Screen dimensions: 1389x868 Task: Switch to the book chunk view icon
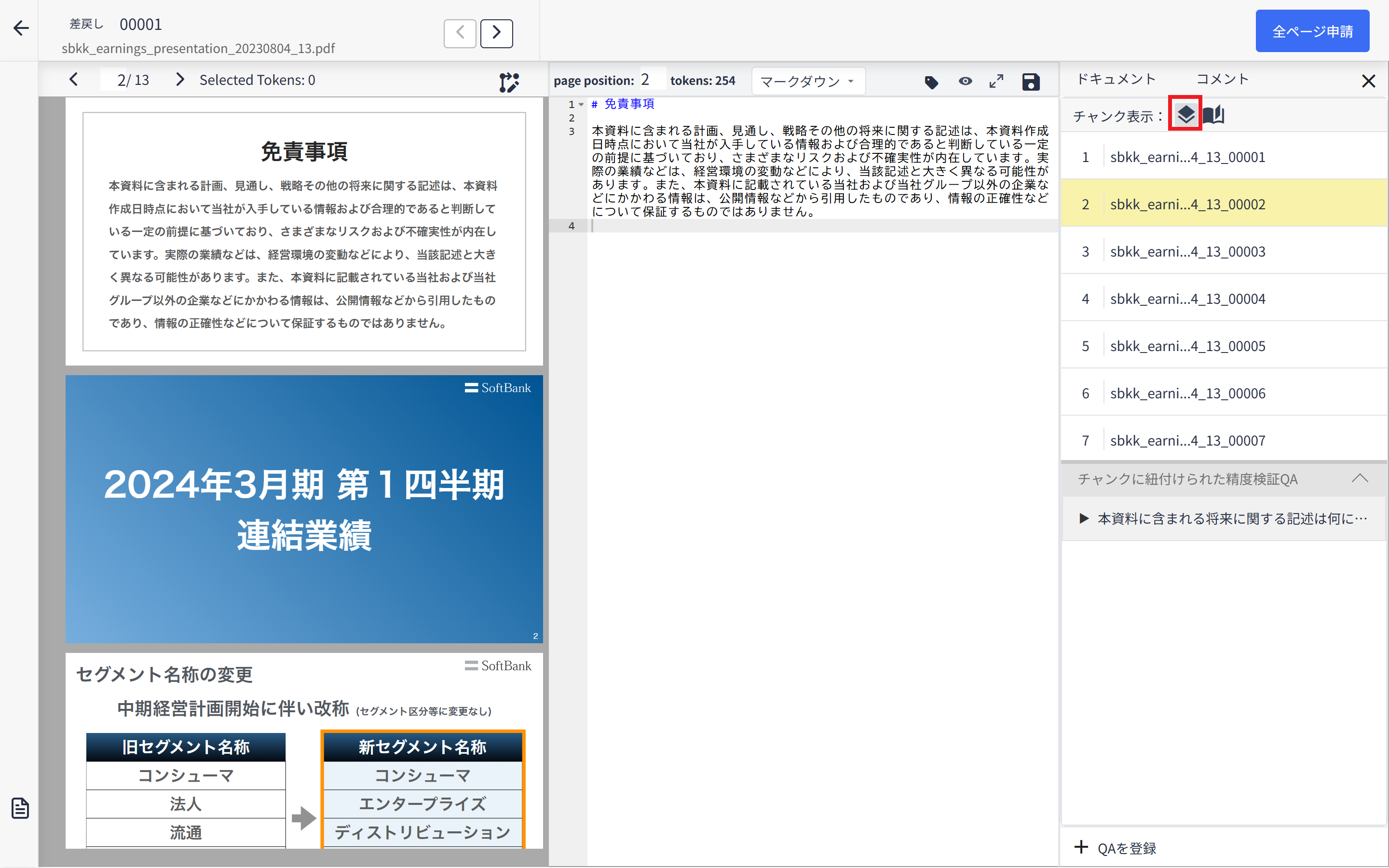pyautogui.click(x=1214, y=115)
